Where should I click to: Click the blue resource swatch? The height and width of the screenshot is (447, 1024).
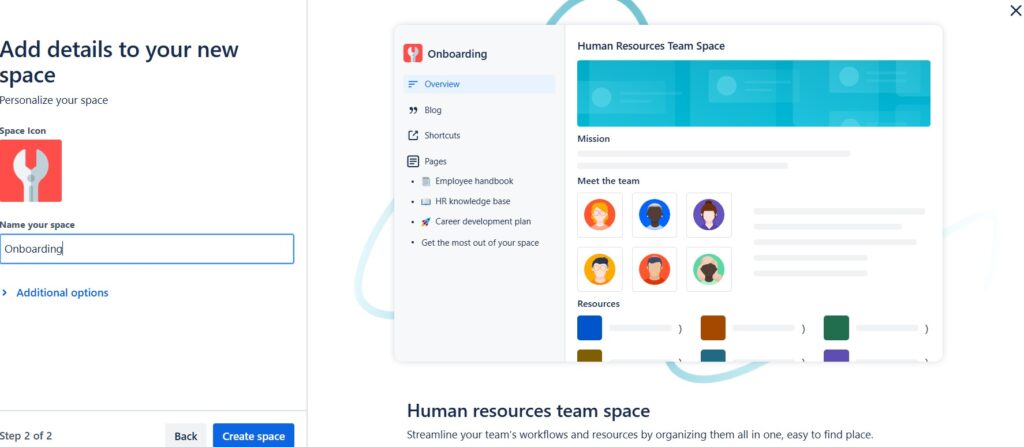tap(590, 328)
